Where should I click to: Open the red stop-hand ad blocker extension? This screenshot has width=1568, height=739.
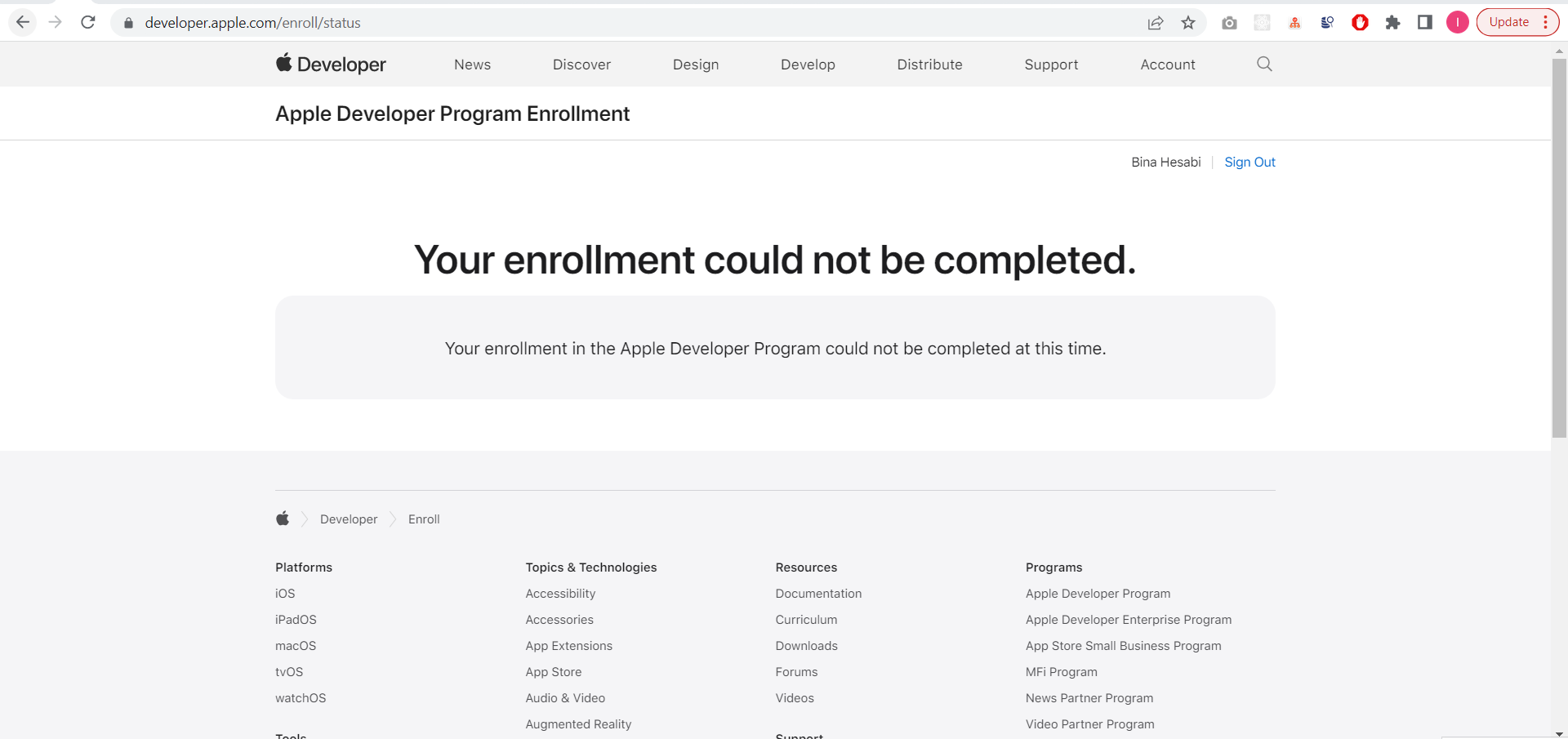coord(1360,23)
